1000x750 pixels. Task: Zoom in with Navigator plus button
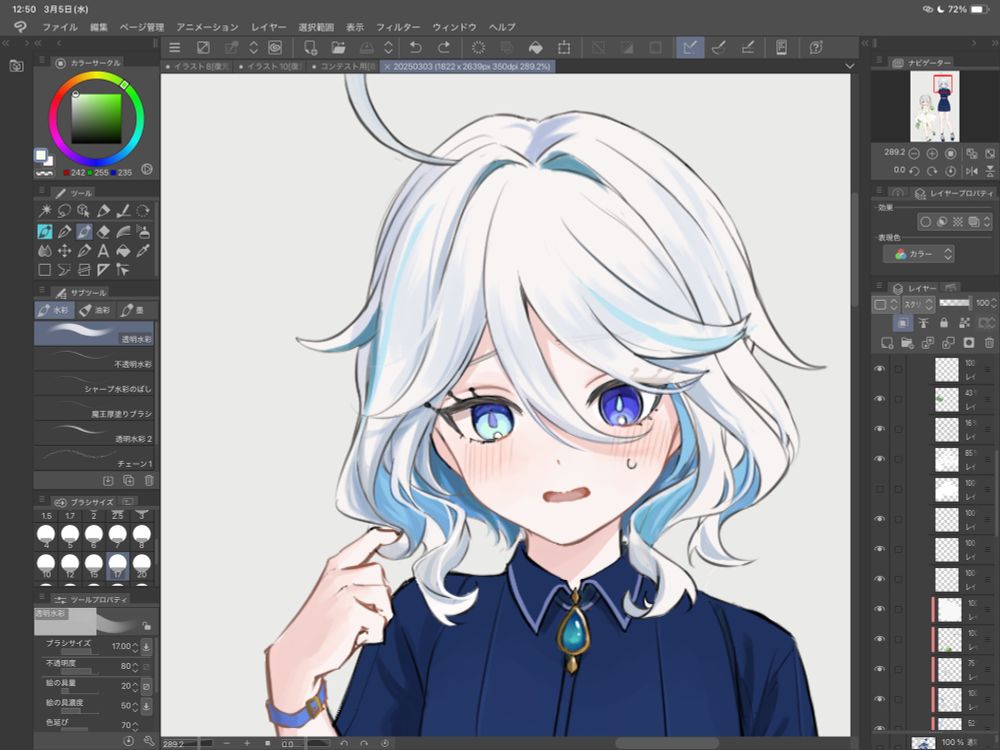(932, 154)
